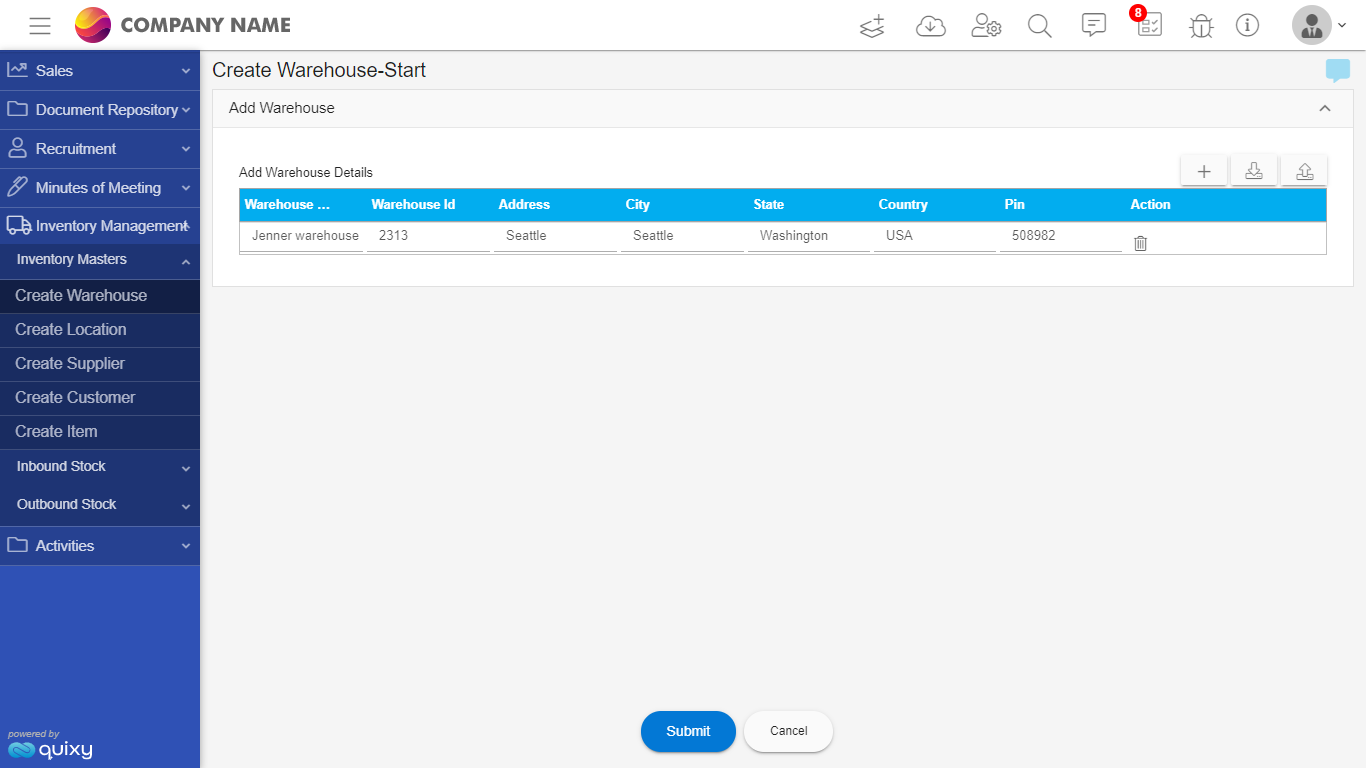This screenshot has height=768, width=1366.
Task: Cancel the warehouse form
Action: tap(788, 731)
